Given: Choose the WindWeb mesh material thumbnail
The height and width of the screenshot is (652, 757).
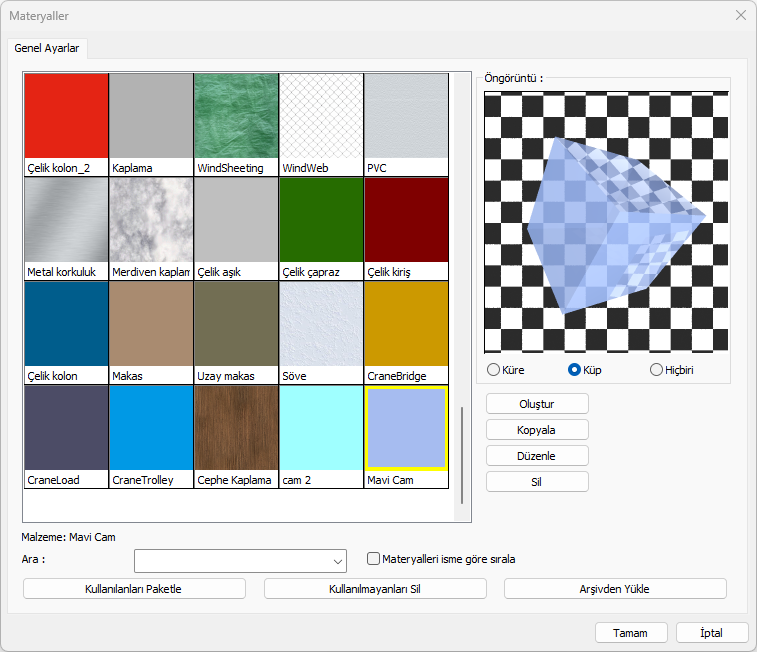Looking at the screenshot, I should pos(321,116).
